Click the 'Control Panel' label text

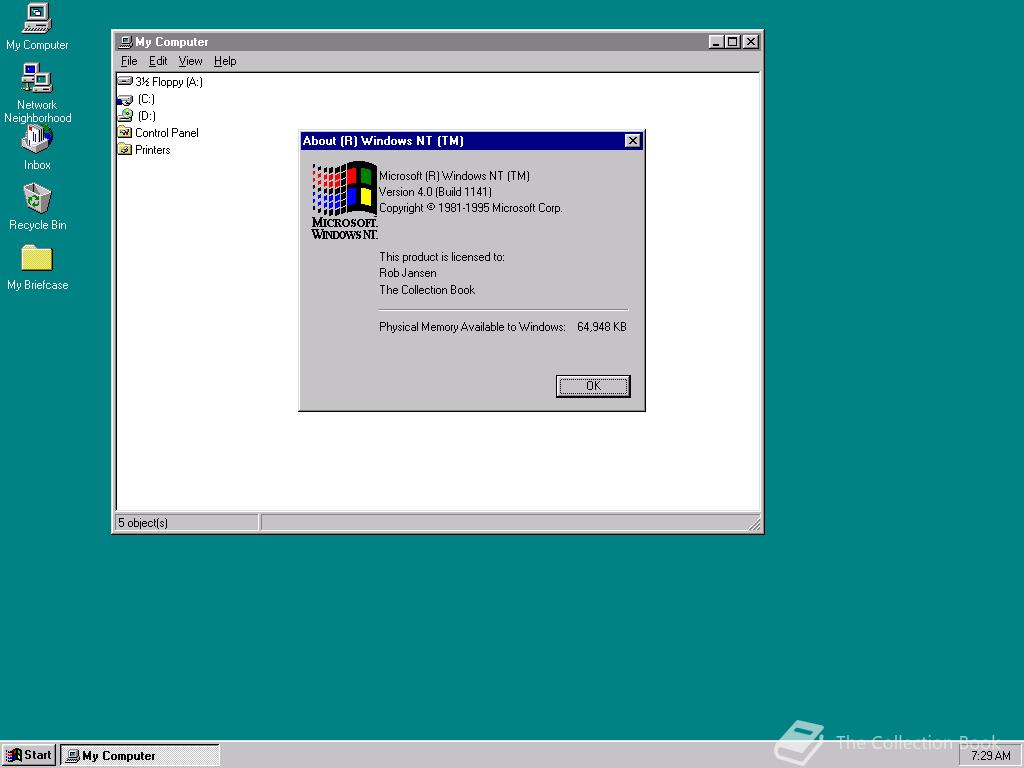pos(167,133)
